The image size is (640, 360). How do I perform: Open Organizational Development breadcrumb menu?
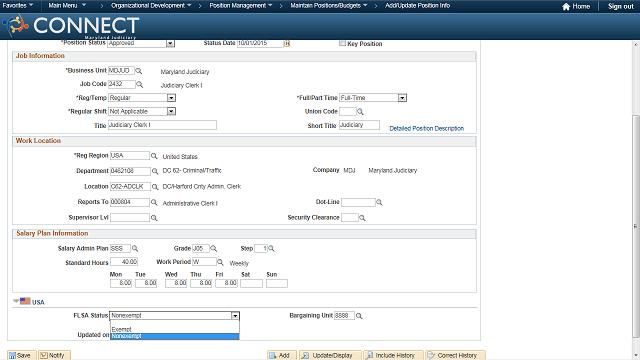tap(151, 6)
